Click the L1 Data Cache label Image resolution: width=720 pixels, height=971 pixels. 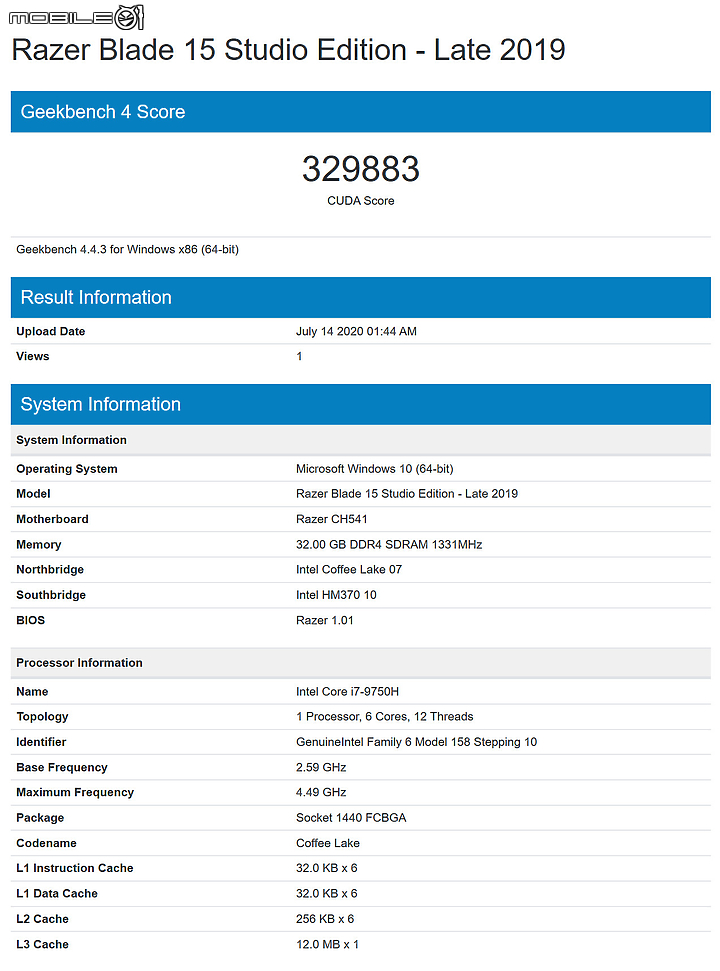[56, 894]
